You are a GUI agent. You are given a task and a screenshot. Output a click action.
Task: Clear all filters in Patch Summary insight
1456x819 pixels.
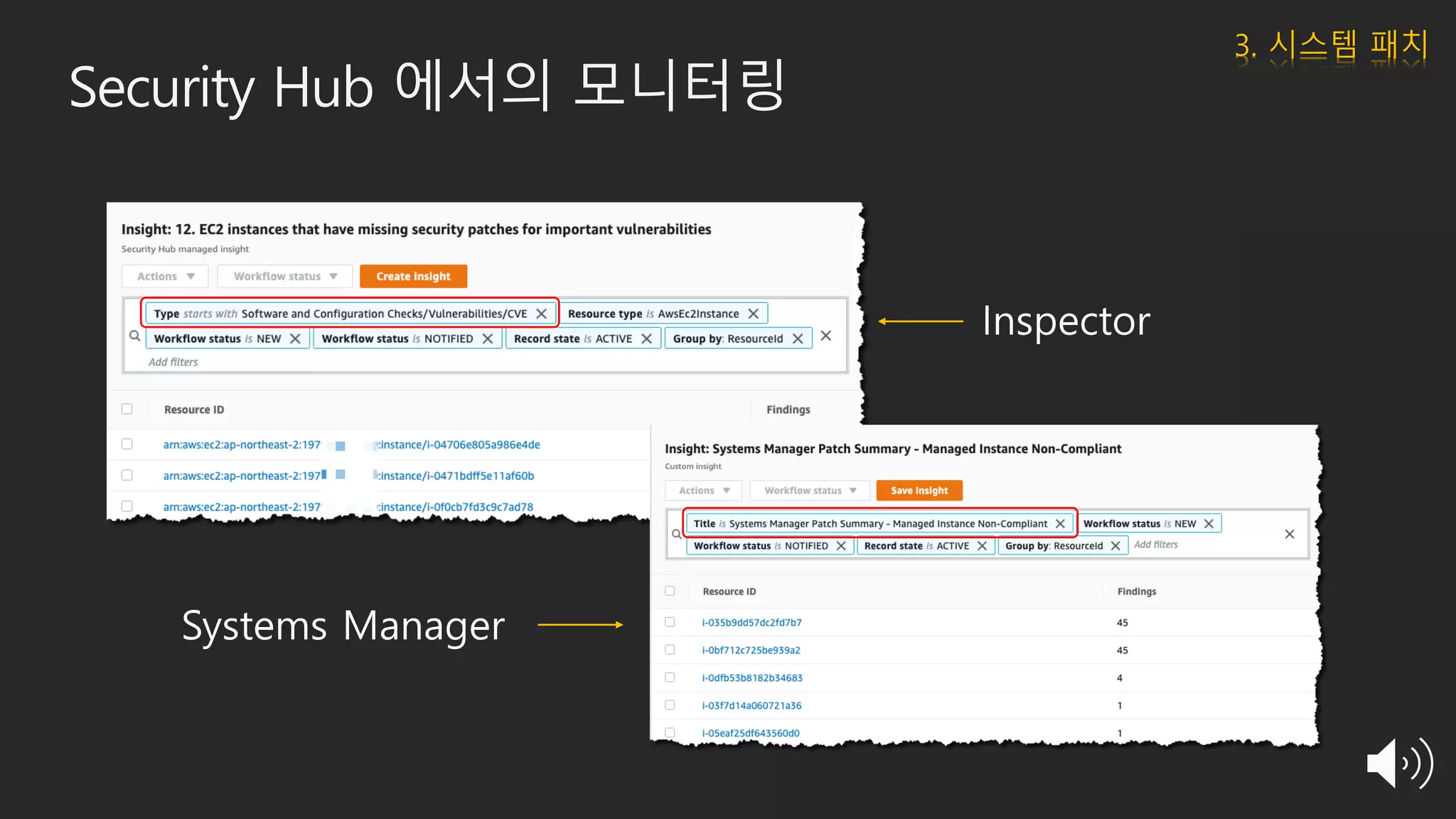click(x=1290, y=534)
